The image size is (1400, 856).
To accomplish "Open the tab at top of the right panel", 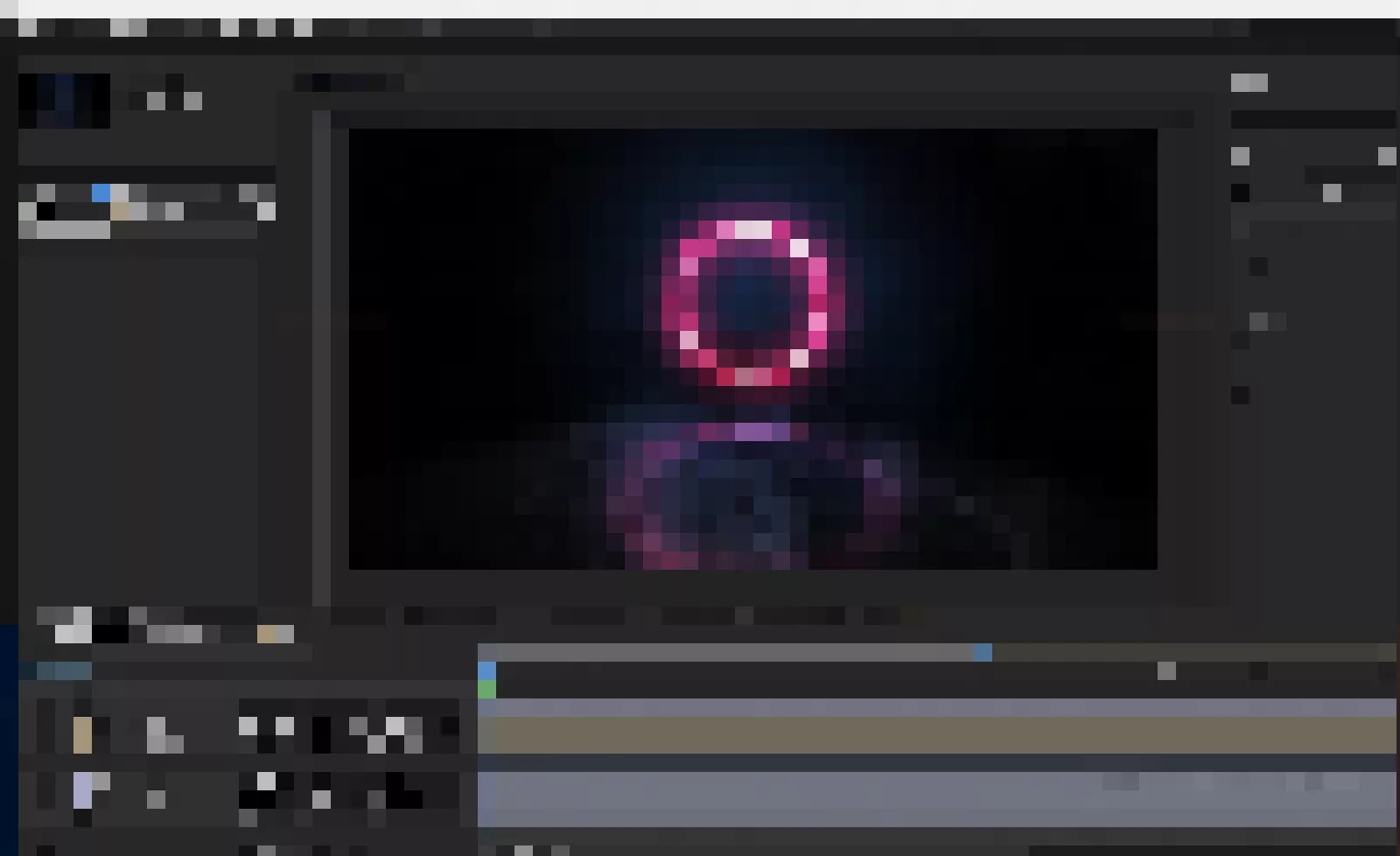I will click(x=1249, y=82).
